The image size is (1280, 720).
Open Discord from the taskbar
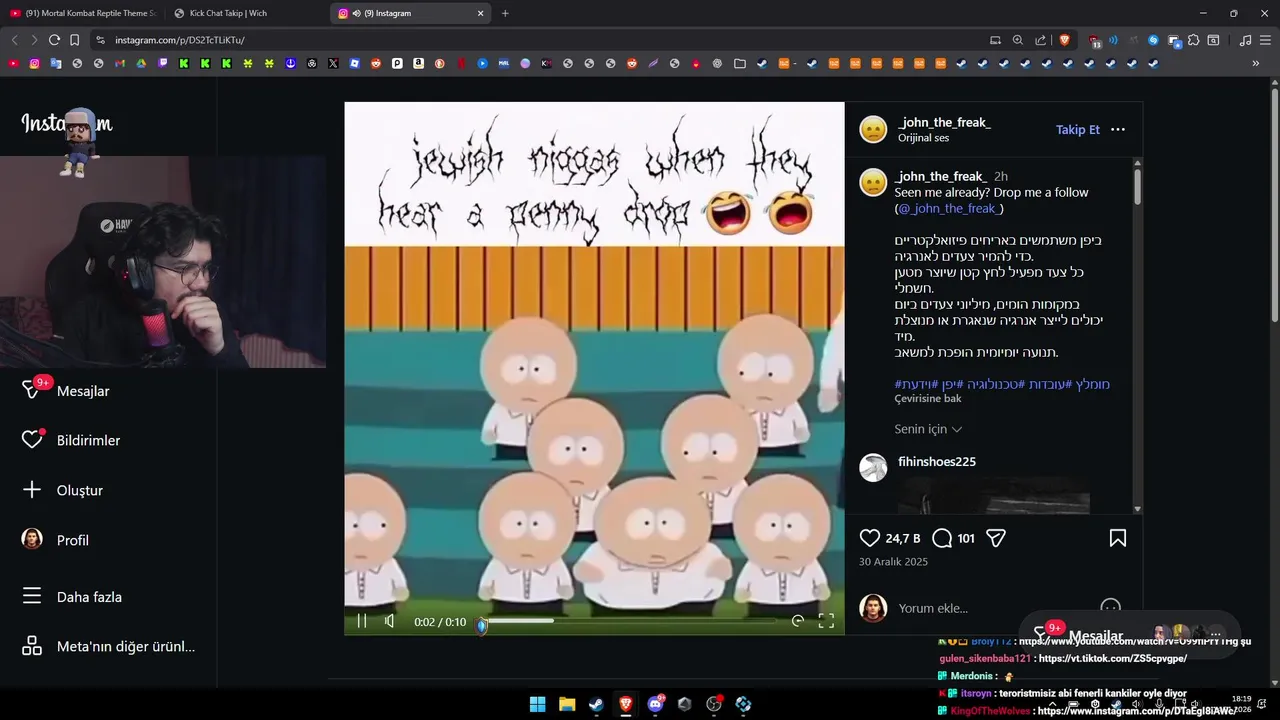[655, 704]
